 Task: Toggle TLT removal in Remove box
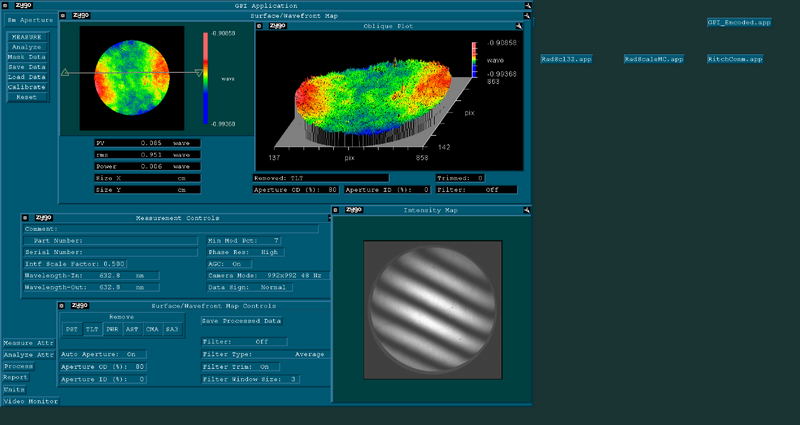coord(92,330)
